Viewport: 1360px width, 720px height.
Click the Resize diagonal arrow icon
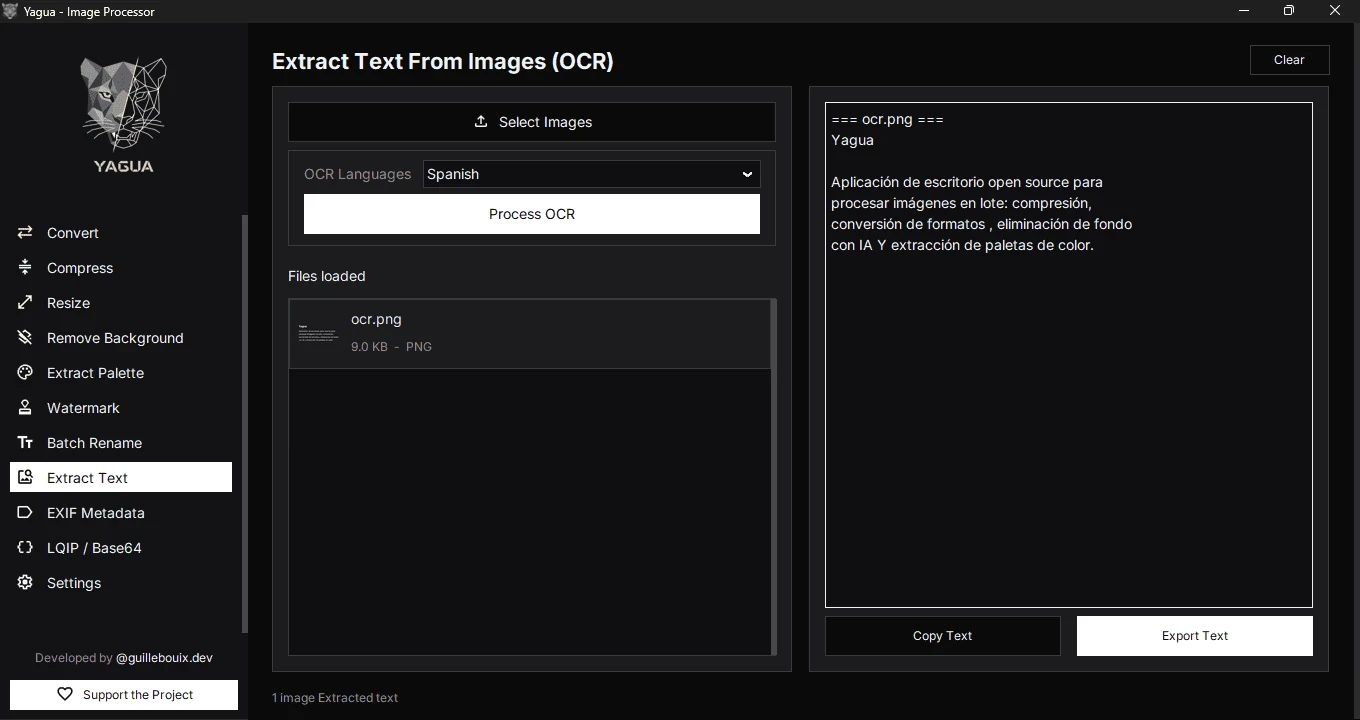[25, 303]
